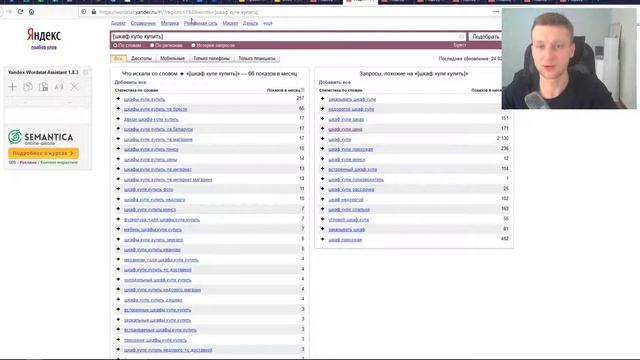Image resolution: width=640 pixels, height=360 pixels.
Task: Click the padlock icon in the address bar
Action: (93, 12)
